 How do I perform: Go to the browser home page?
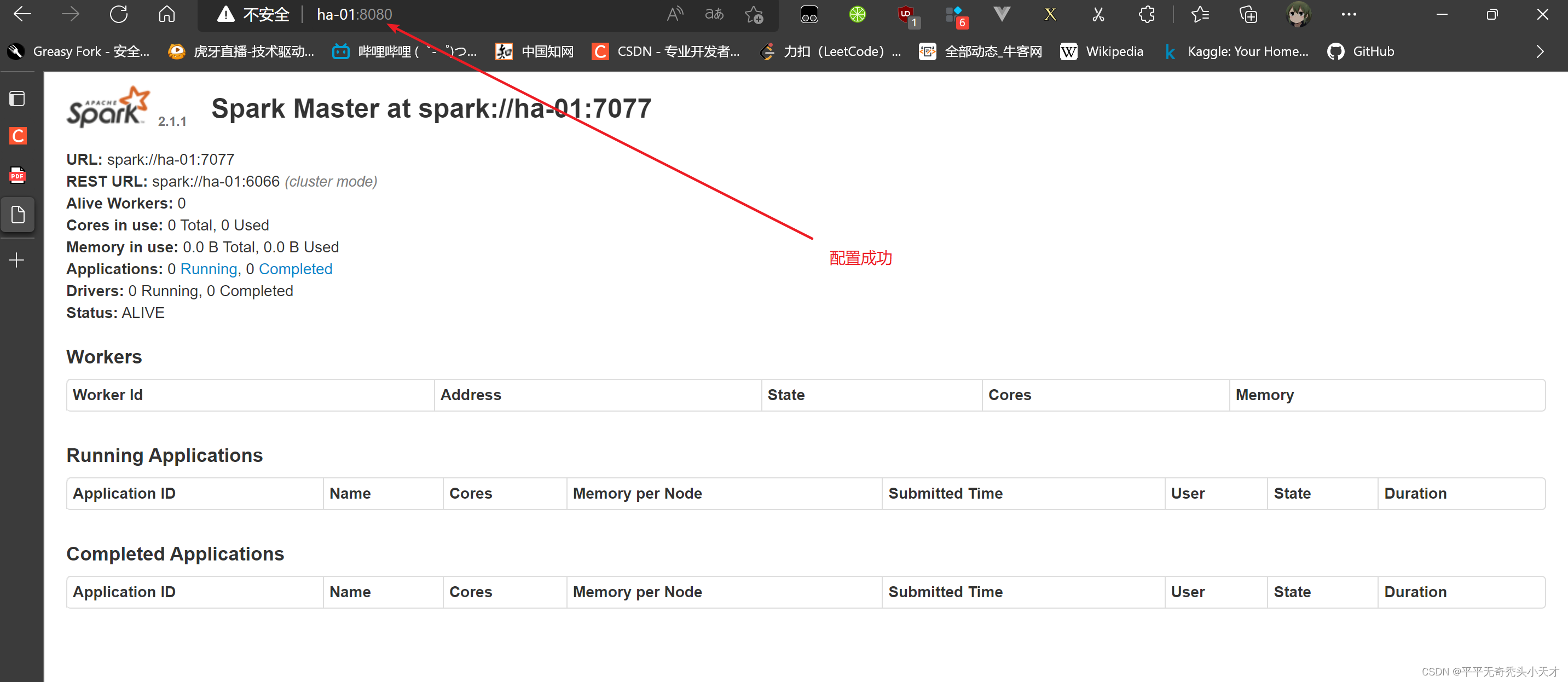[167, 14]
